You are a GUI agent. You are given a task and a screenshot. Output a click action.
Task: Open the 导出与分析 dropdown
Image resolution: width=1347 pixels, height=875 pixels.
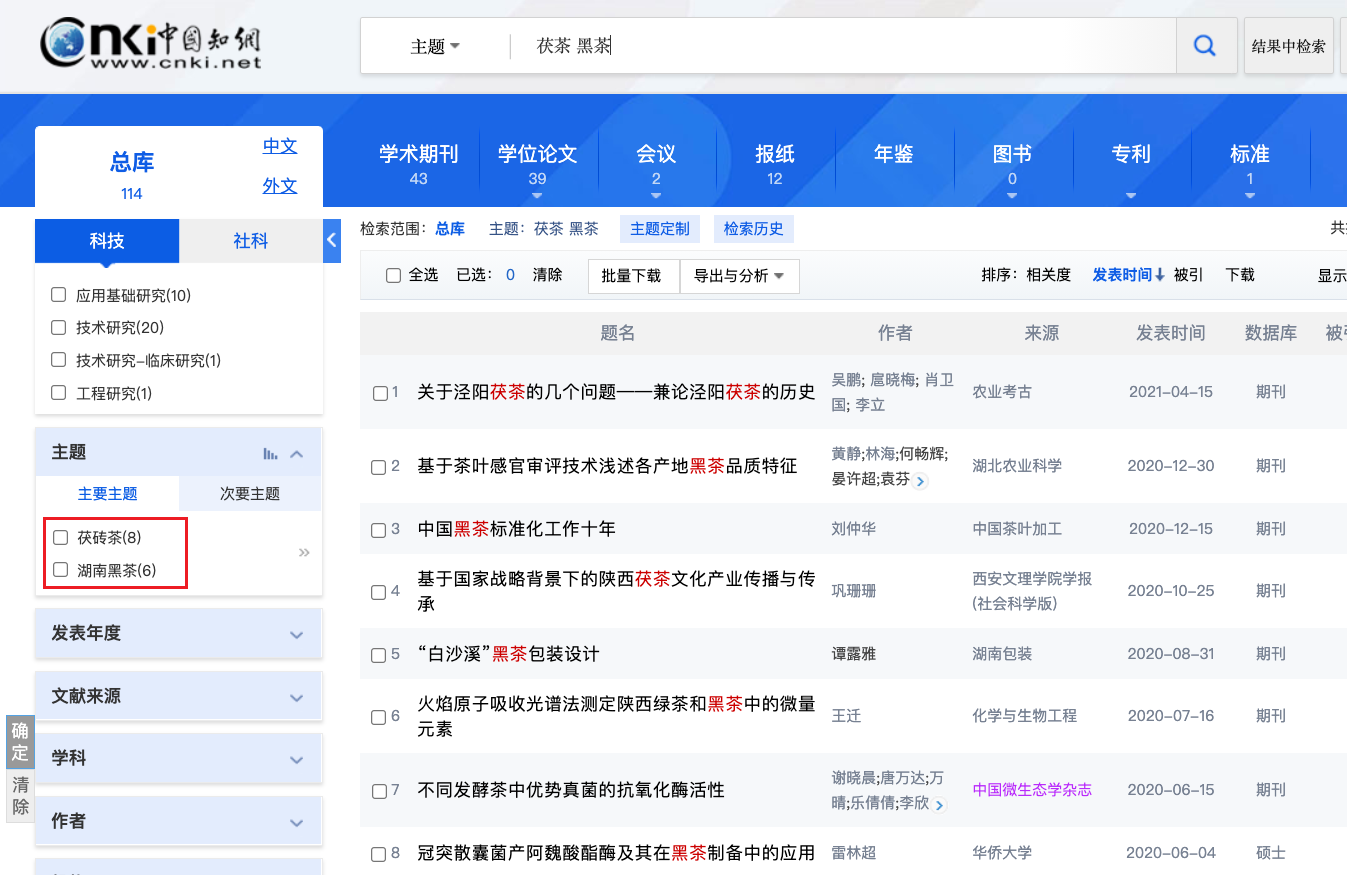pos(739,276)
